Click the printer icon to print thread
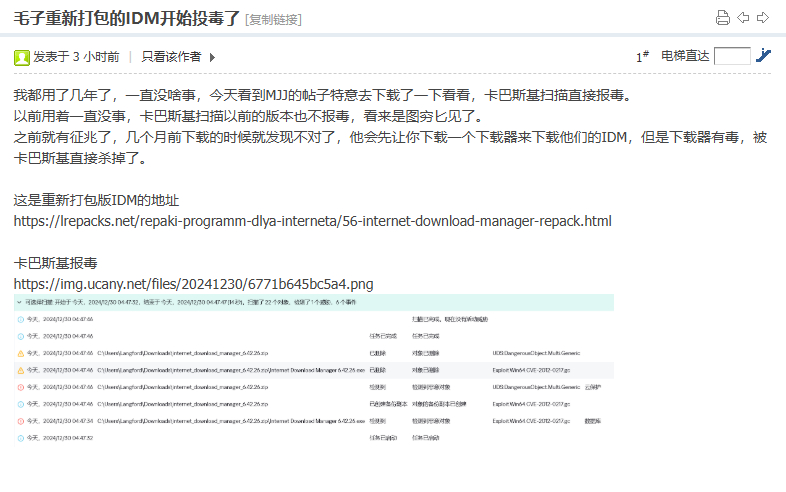Screen dimensions: 786x492 [x=722, y=18]
